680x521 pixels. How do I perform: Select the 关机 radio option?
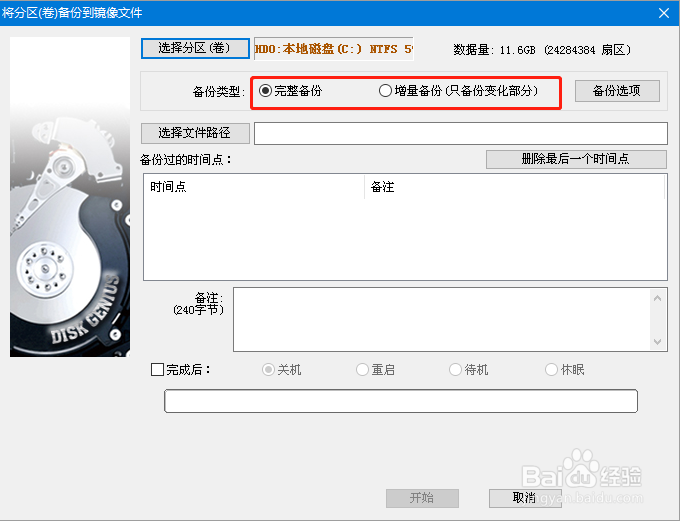(x=281, y=370)
